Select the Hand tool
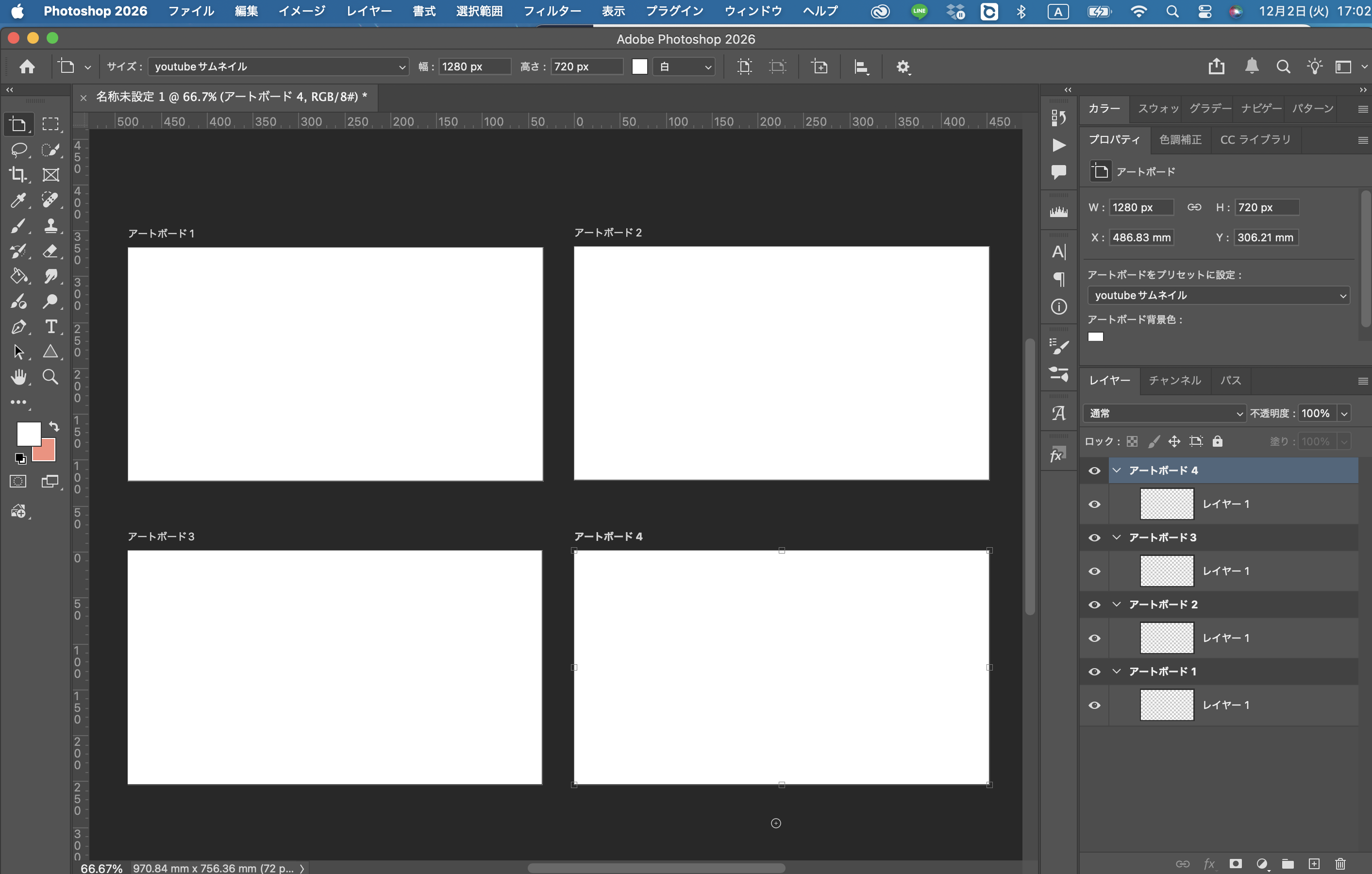Image resolution: width=1372 pixels, height=874 pixels. (18, 377)
